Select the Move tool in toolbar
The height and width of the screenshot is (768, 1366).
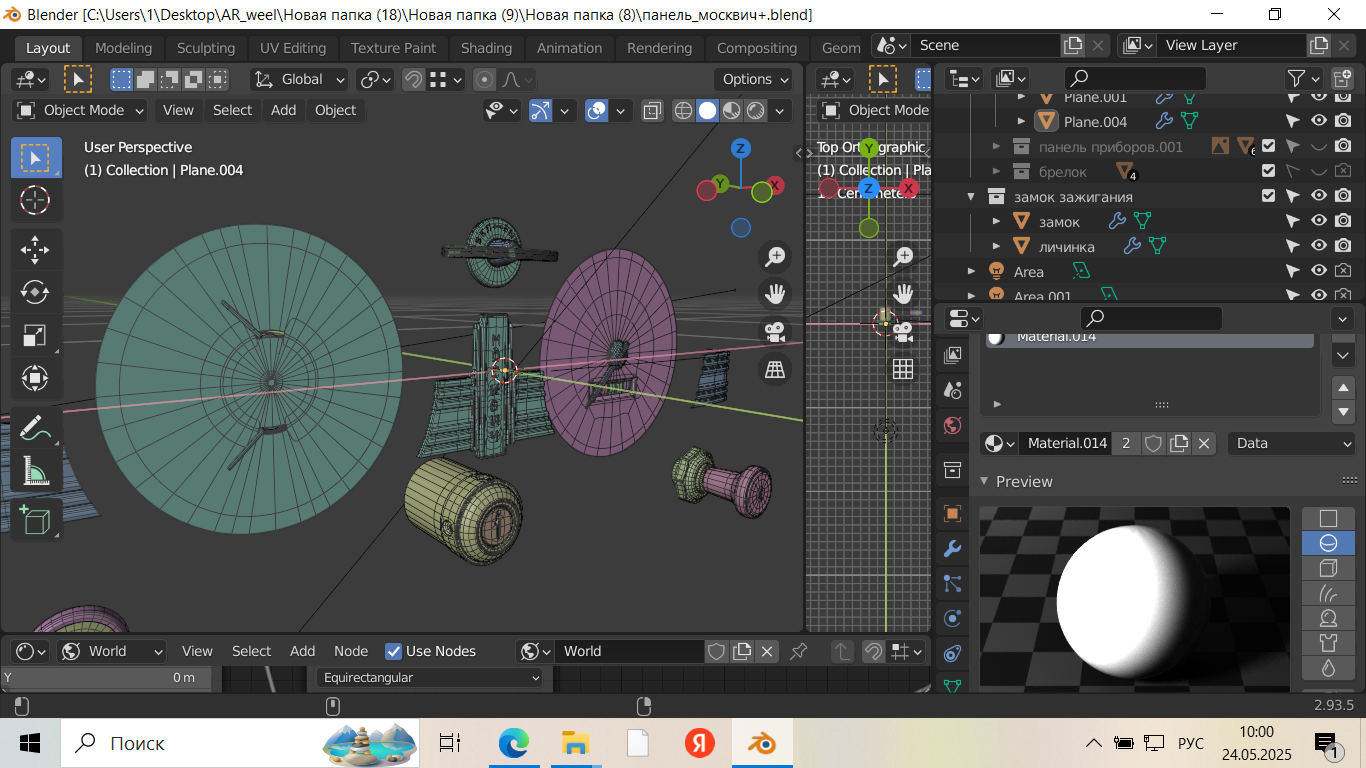35,249
